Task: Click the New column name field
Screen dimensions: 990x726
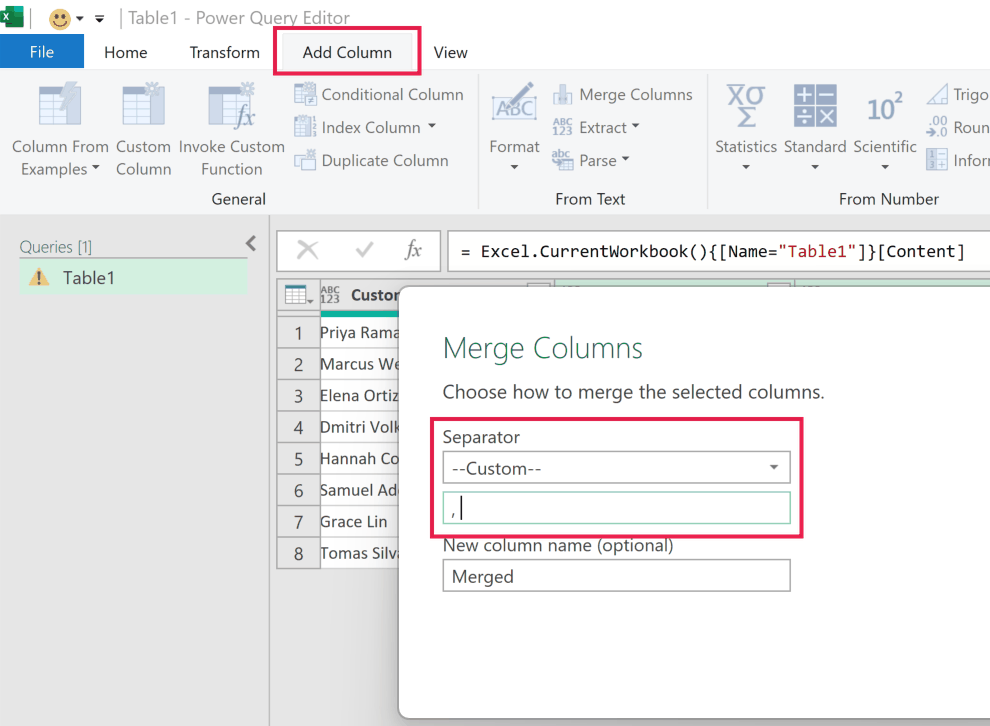Action: coord(616,576)
